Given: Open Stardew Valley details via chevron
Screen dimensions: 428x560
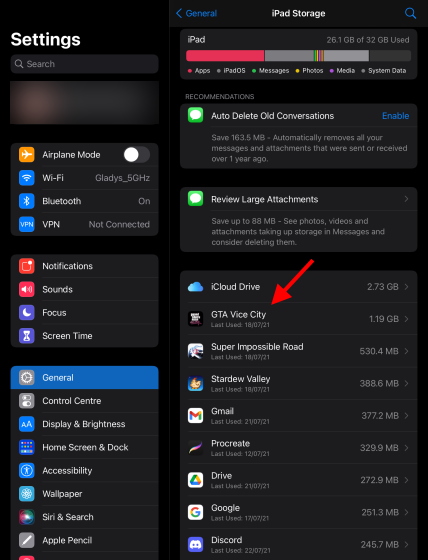Looking at the screenshot, I should tap(406, 383).
